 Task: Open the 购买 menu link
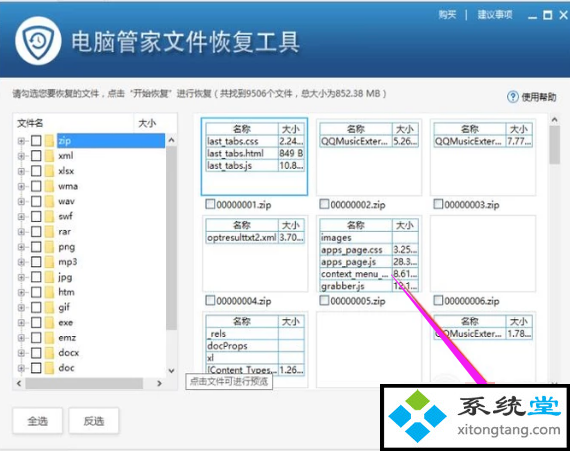(447, 15)
